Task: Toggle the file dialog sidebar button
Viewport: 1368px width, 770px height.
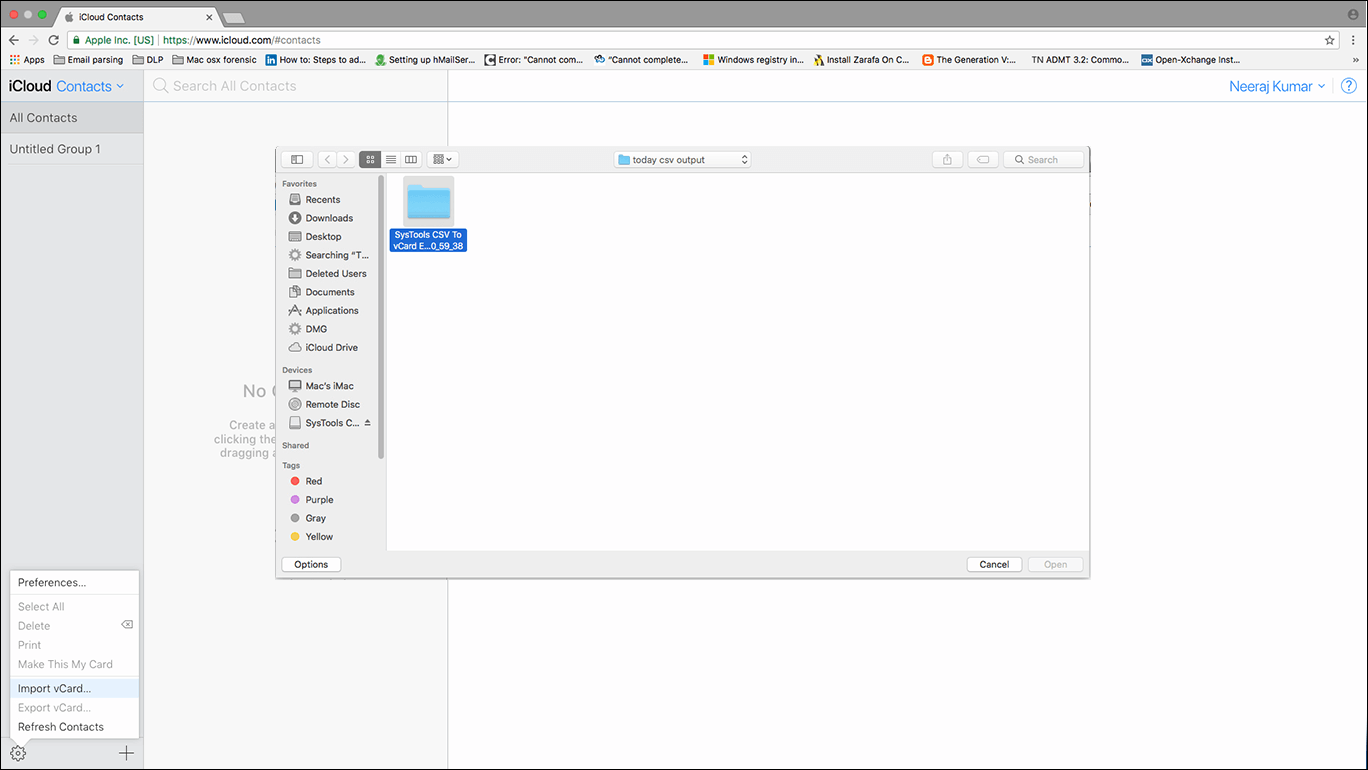Action: [297, 159]
